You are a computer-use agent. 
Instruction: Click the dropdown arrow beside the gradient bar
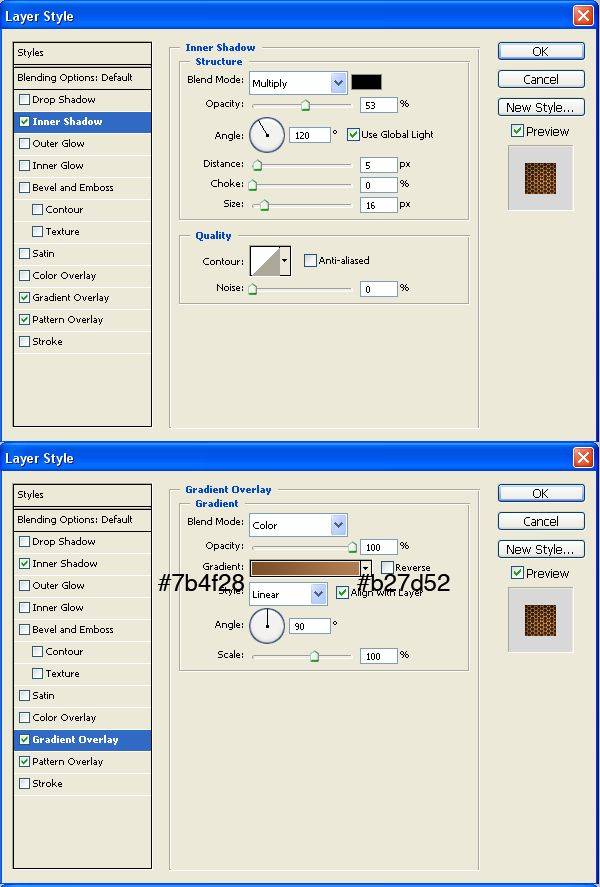366,568
